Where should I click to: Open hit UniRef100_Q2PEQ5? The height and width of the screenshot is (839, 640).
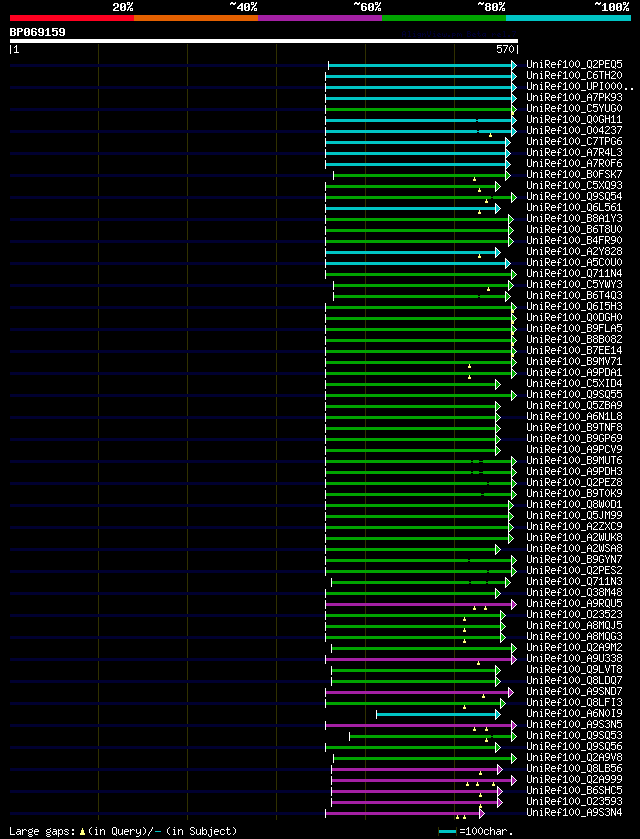[x=574, y=65]
